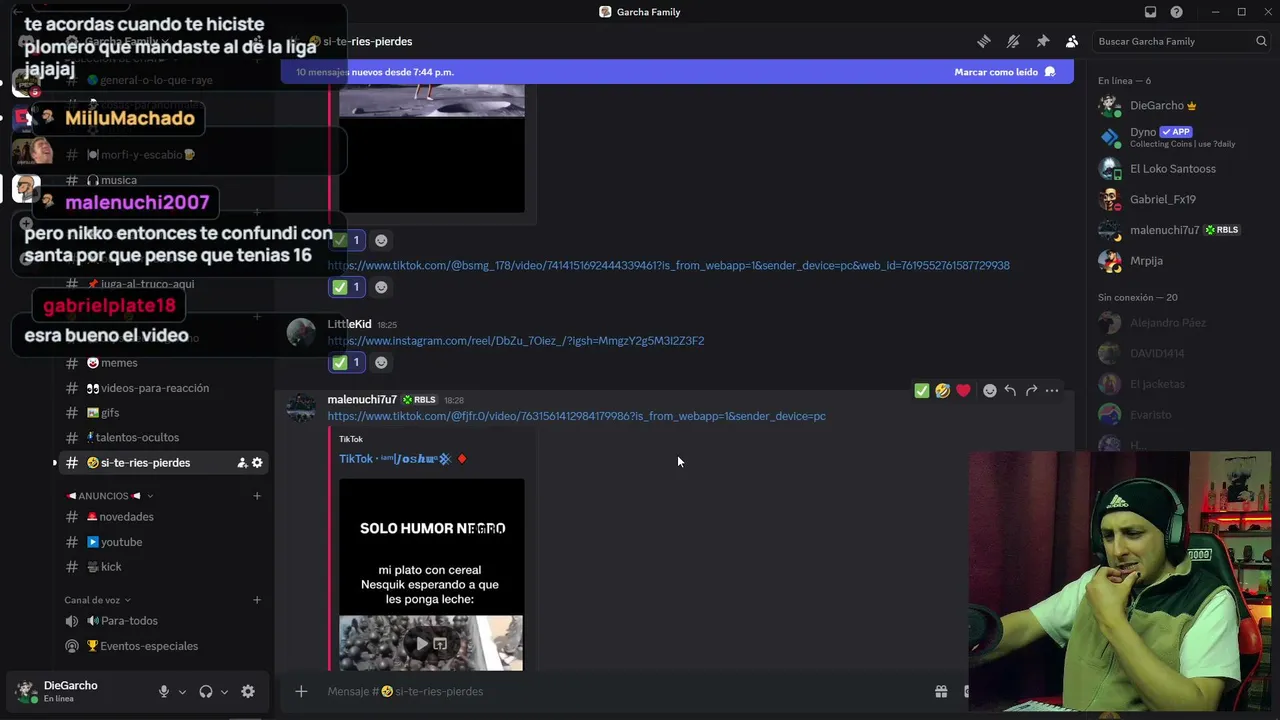React with the red heart quick reaction
Image resolution: width=1280 pixels, height=720 pixels.
pyautogui.click(x=963, y=391)
